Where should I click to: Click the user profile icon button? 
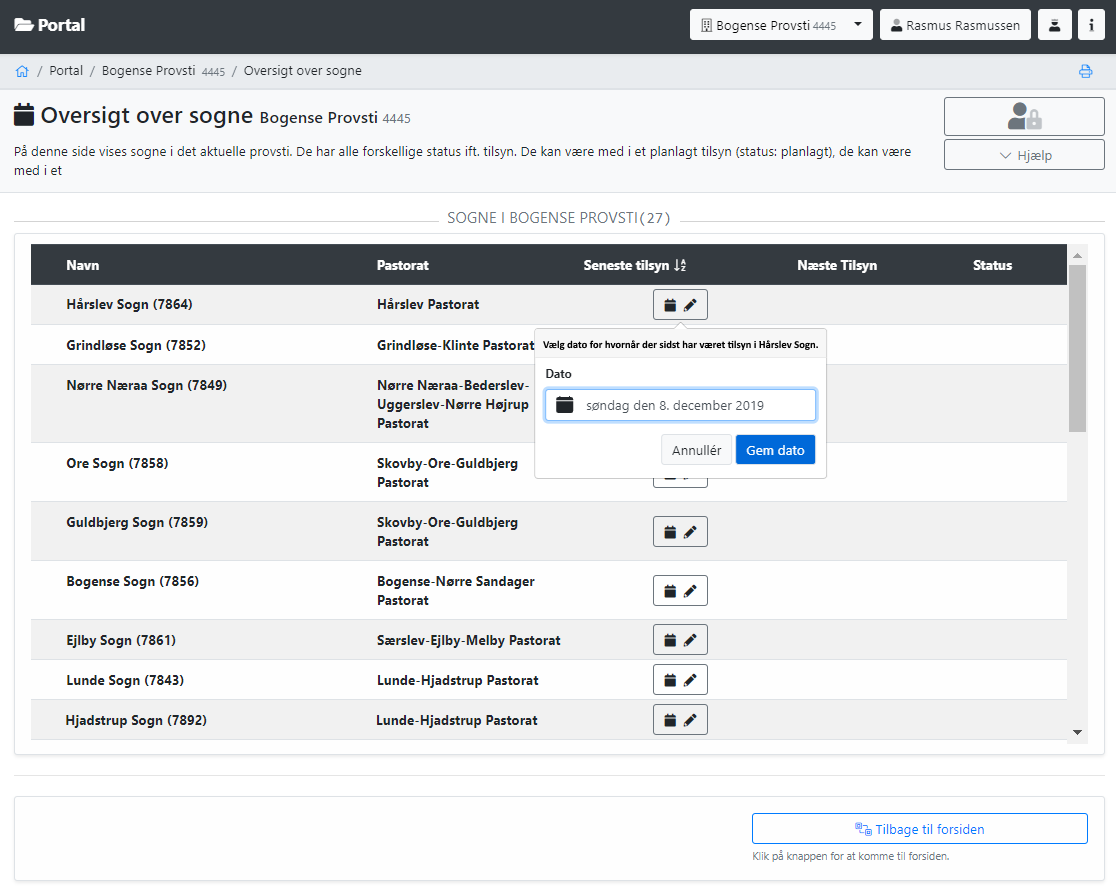tap(1055, 25)
